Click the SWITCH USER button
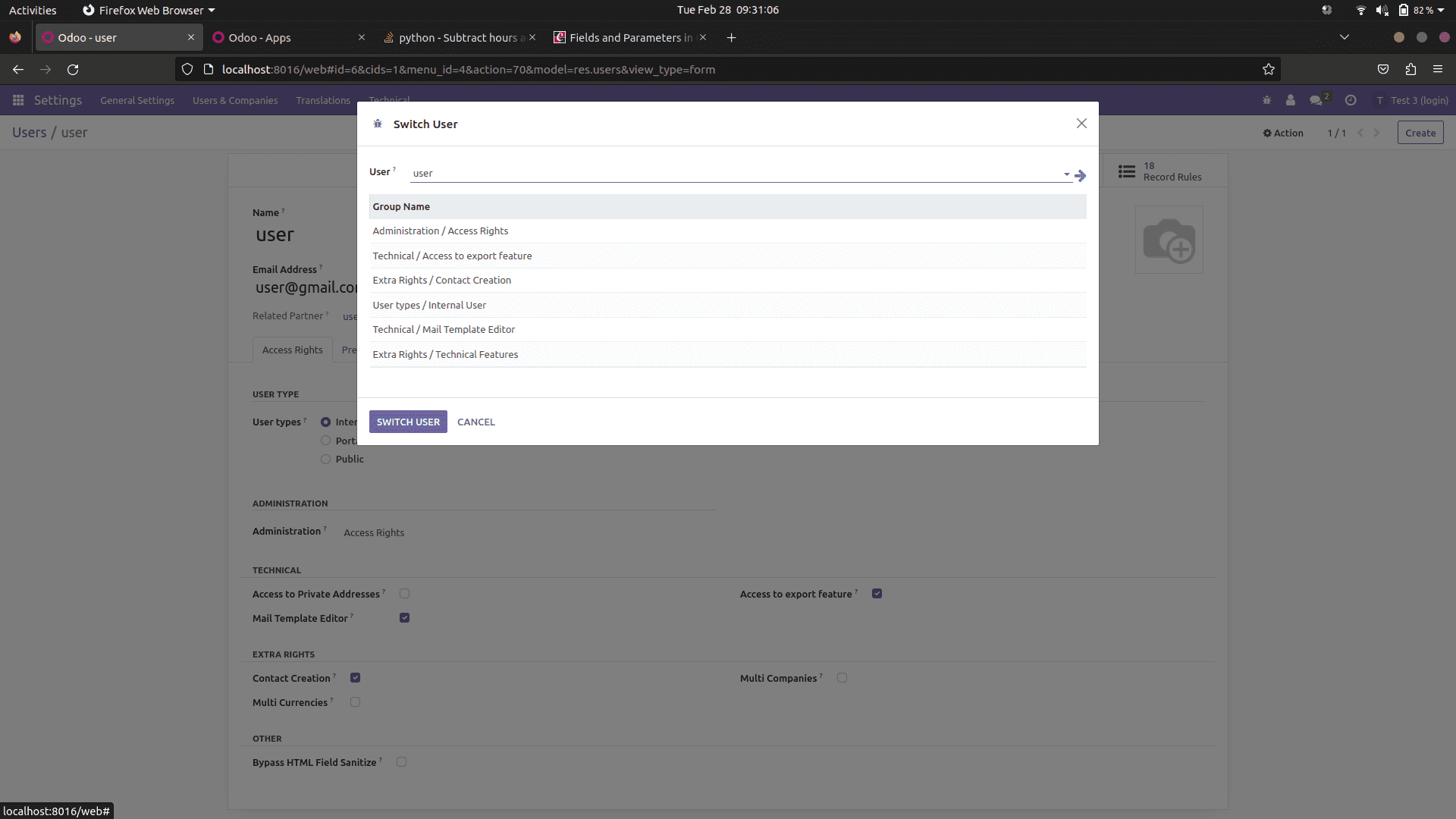Viewport: 1456px width, 819px height. click(408, 421)
